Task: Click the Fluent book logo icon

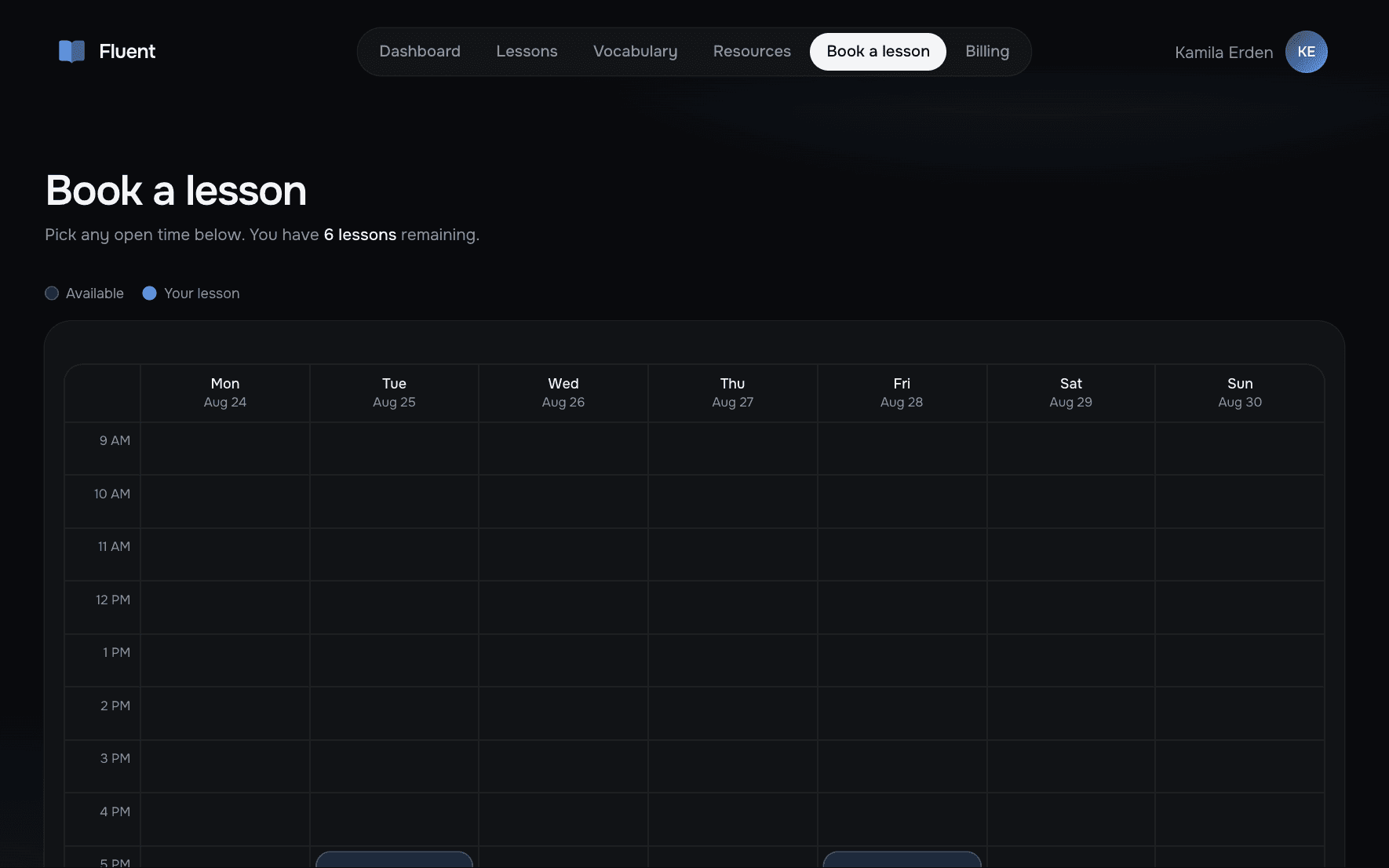Action: [71, 52]
